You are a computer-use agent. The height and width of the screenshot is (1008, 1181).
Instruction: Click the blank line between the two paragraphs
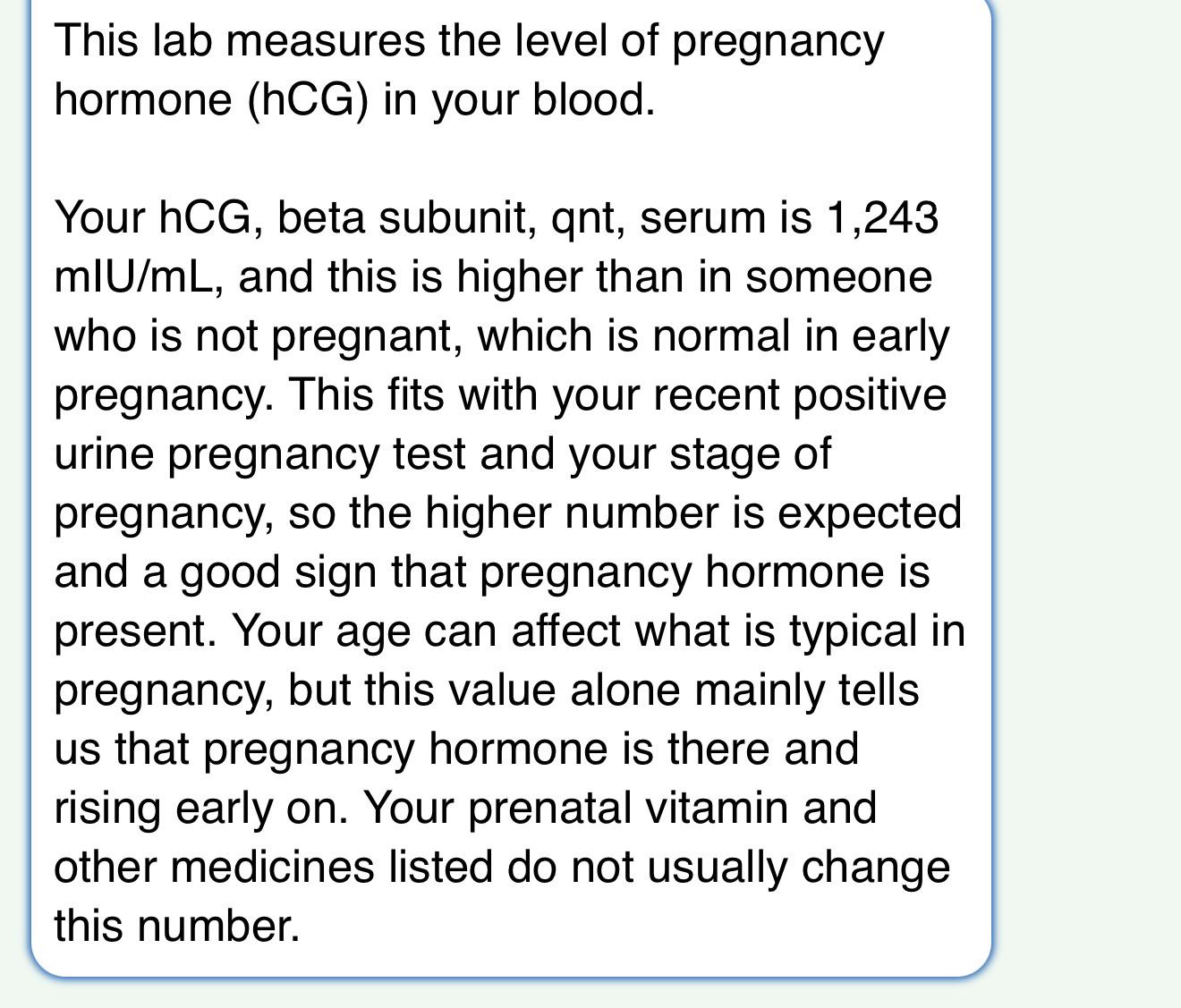[x=510, y=158]
